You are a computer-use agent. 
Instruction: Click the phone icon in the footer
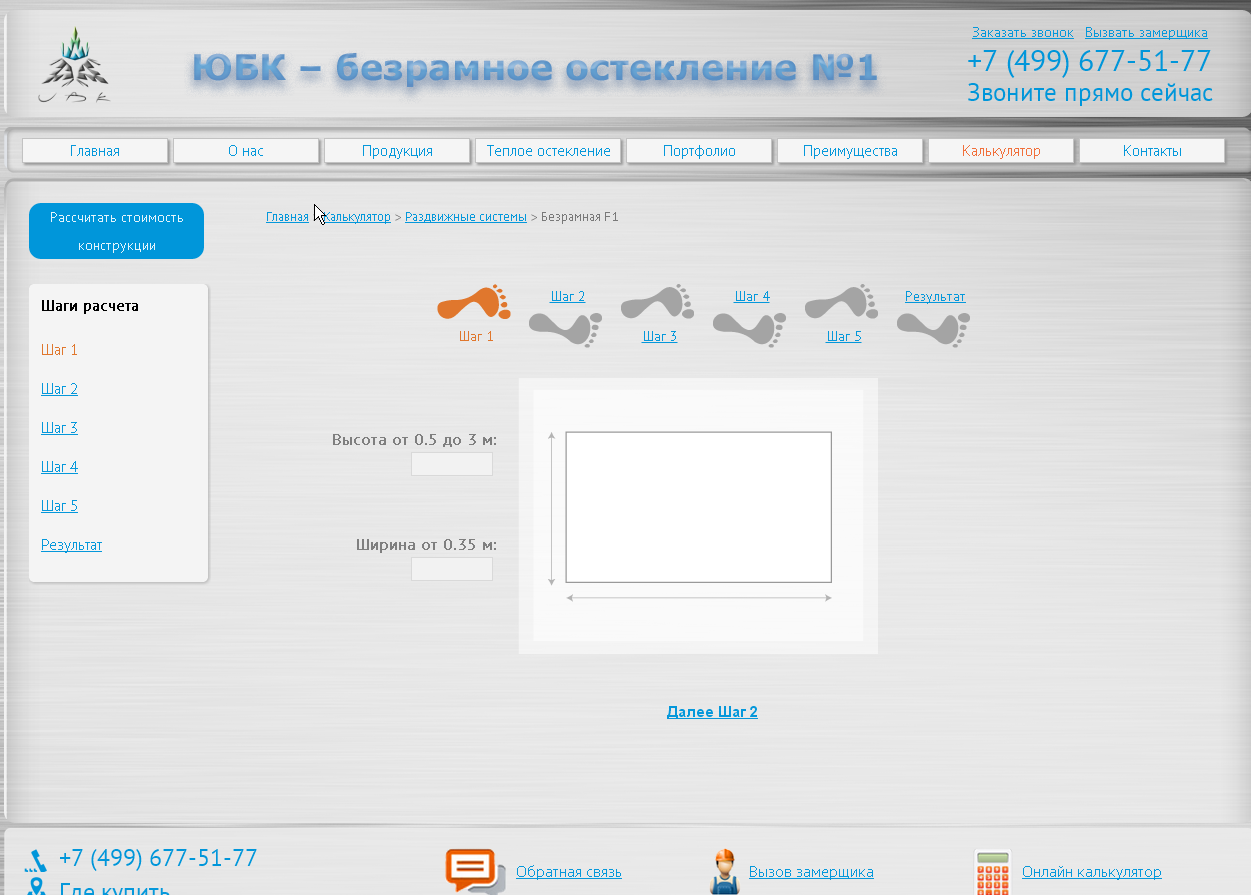coord(35,858)
